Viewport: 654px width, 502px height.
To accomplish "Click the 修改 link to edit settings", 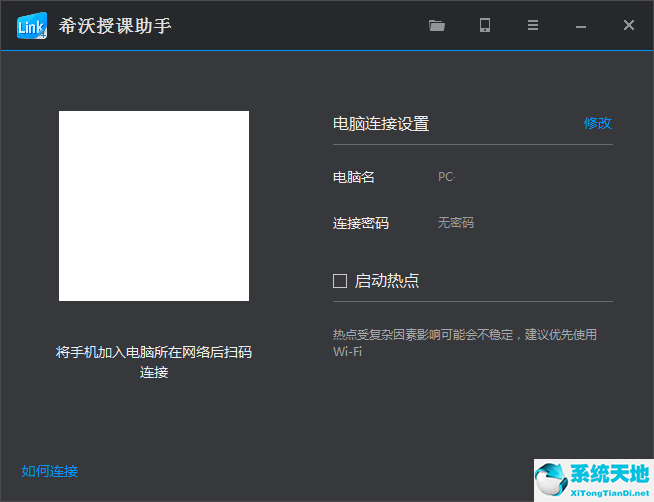I will (x=598, y=123).
